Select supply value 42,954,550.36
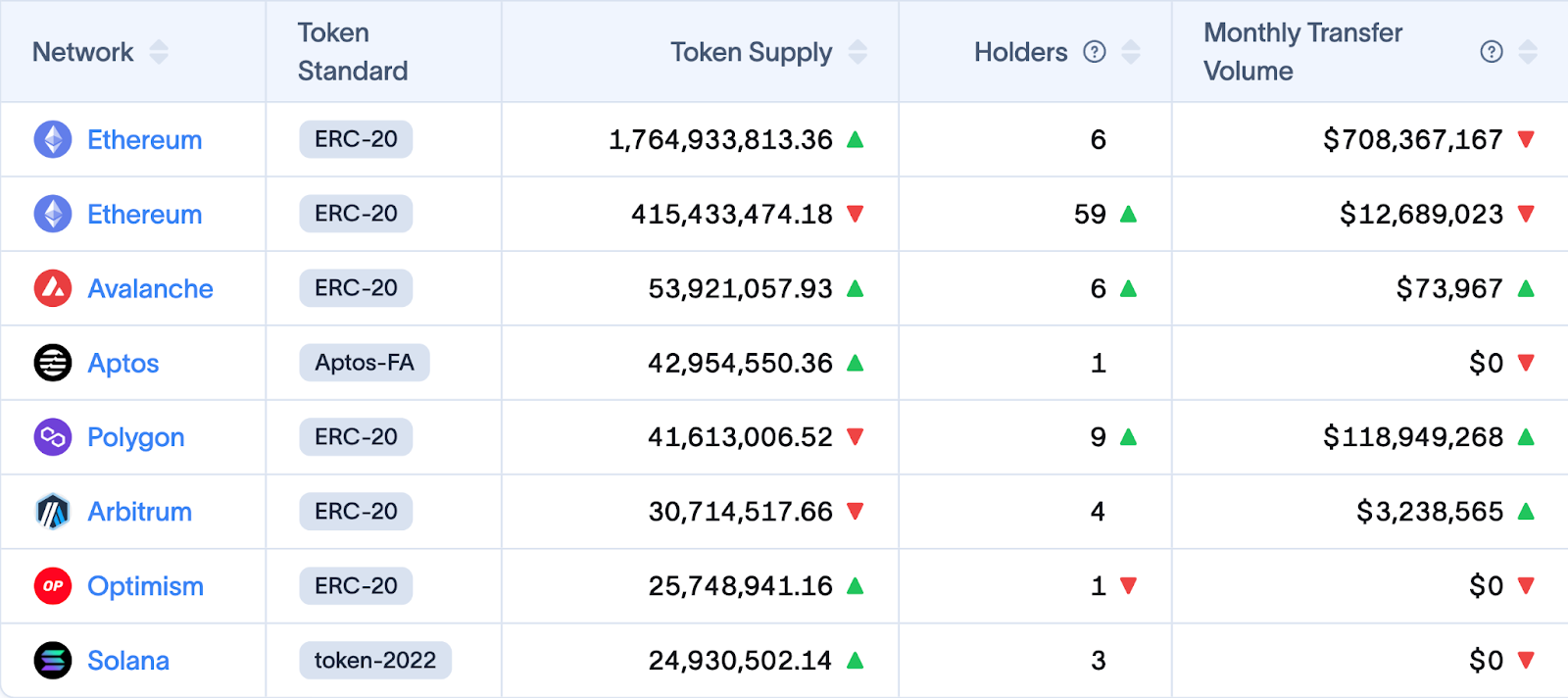The height and width of the screenshot is (698, 1568). tap(740, 363)
